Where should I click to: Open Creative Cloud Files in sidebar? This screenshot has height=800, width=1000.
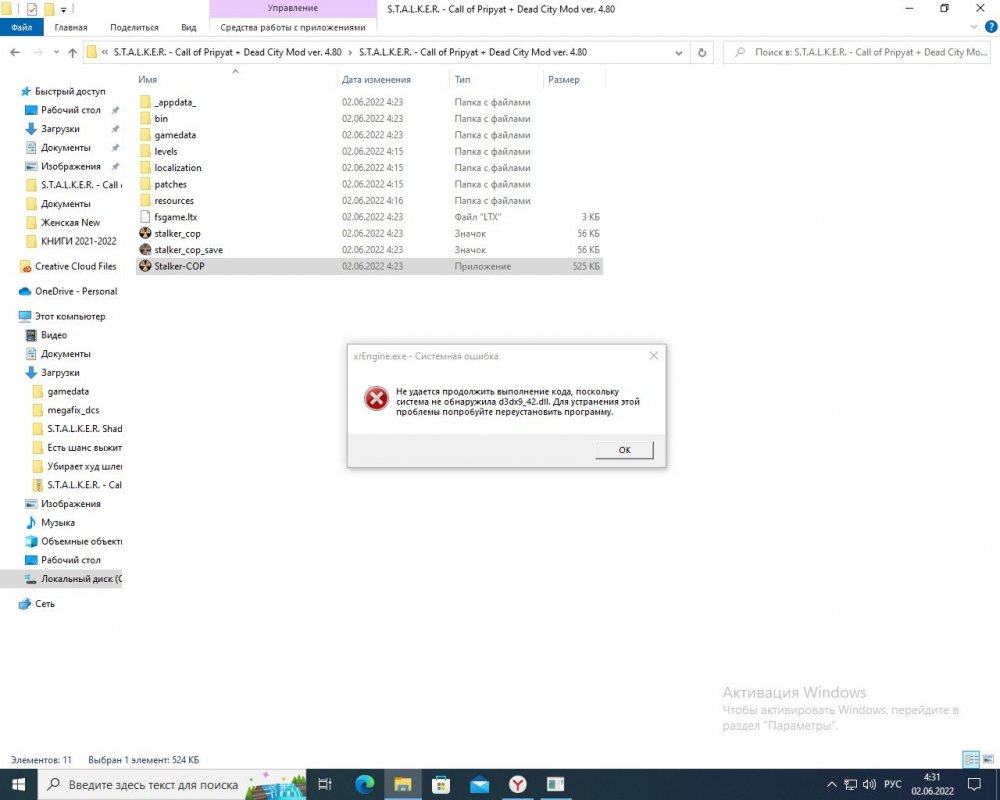point(75,267)
